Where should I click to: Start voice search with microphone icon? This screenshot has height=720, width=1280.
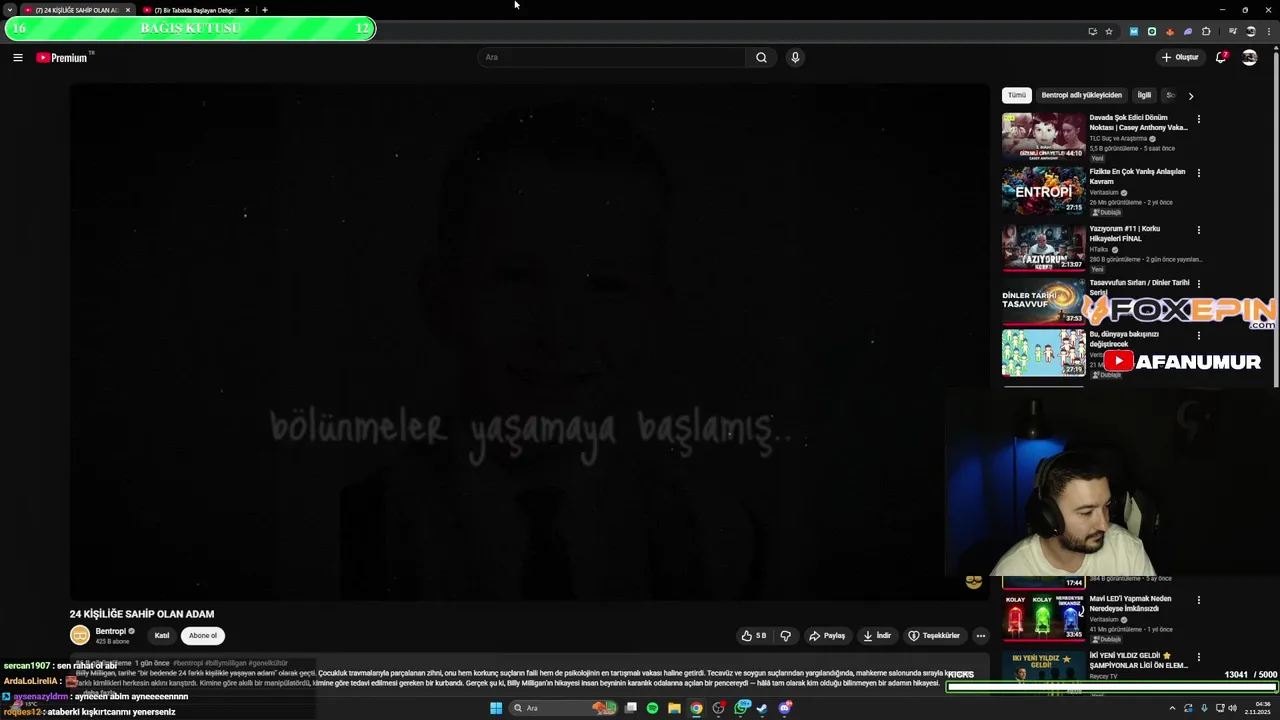[x=795, y=57]
